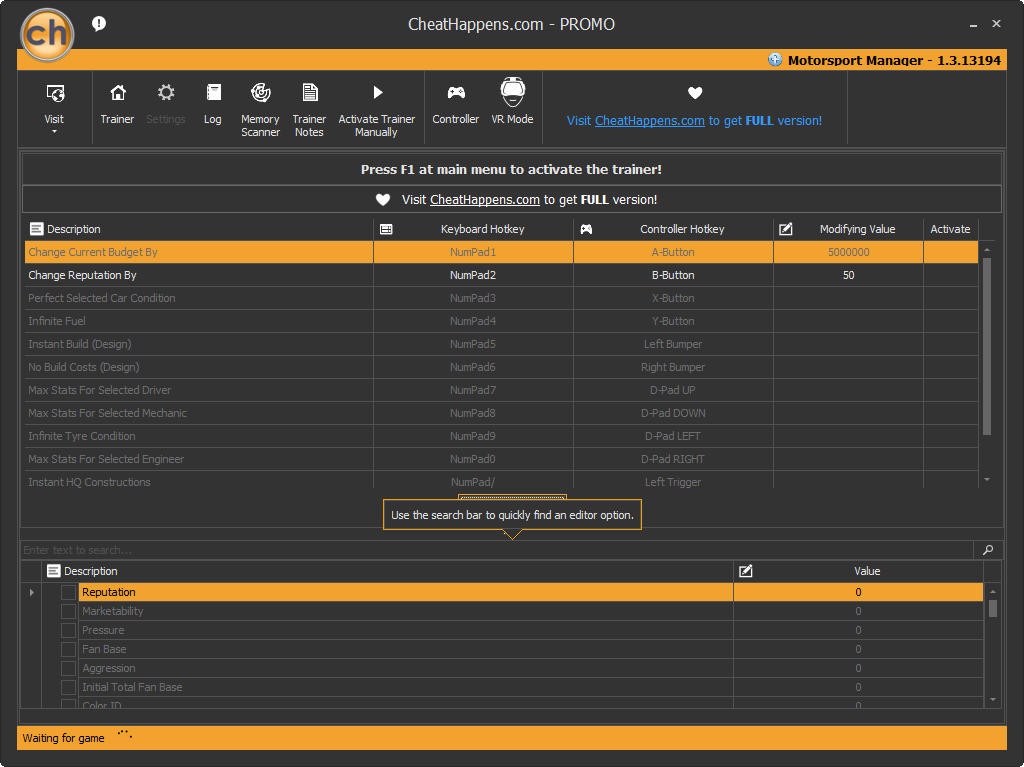Click the Marketability value cell
1024x767 pixels.
pyautogui.click(x=858, y=611)
